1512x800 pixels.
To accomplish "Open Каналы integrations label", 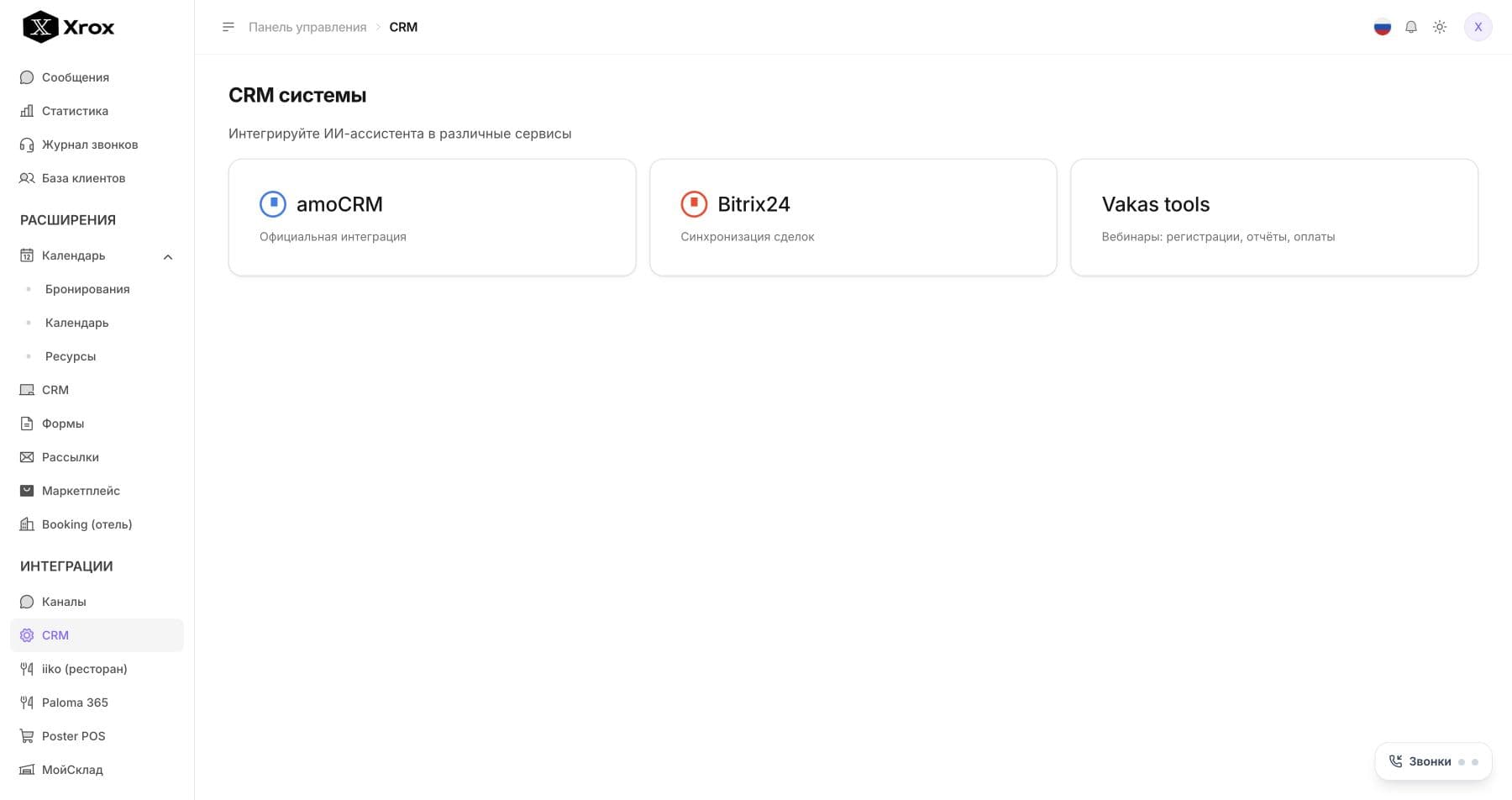I will click(x=64, y=602).
